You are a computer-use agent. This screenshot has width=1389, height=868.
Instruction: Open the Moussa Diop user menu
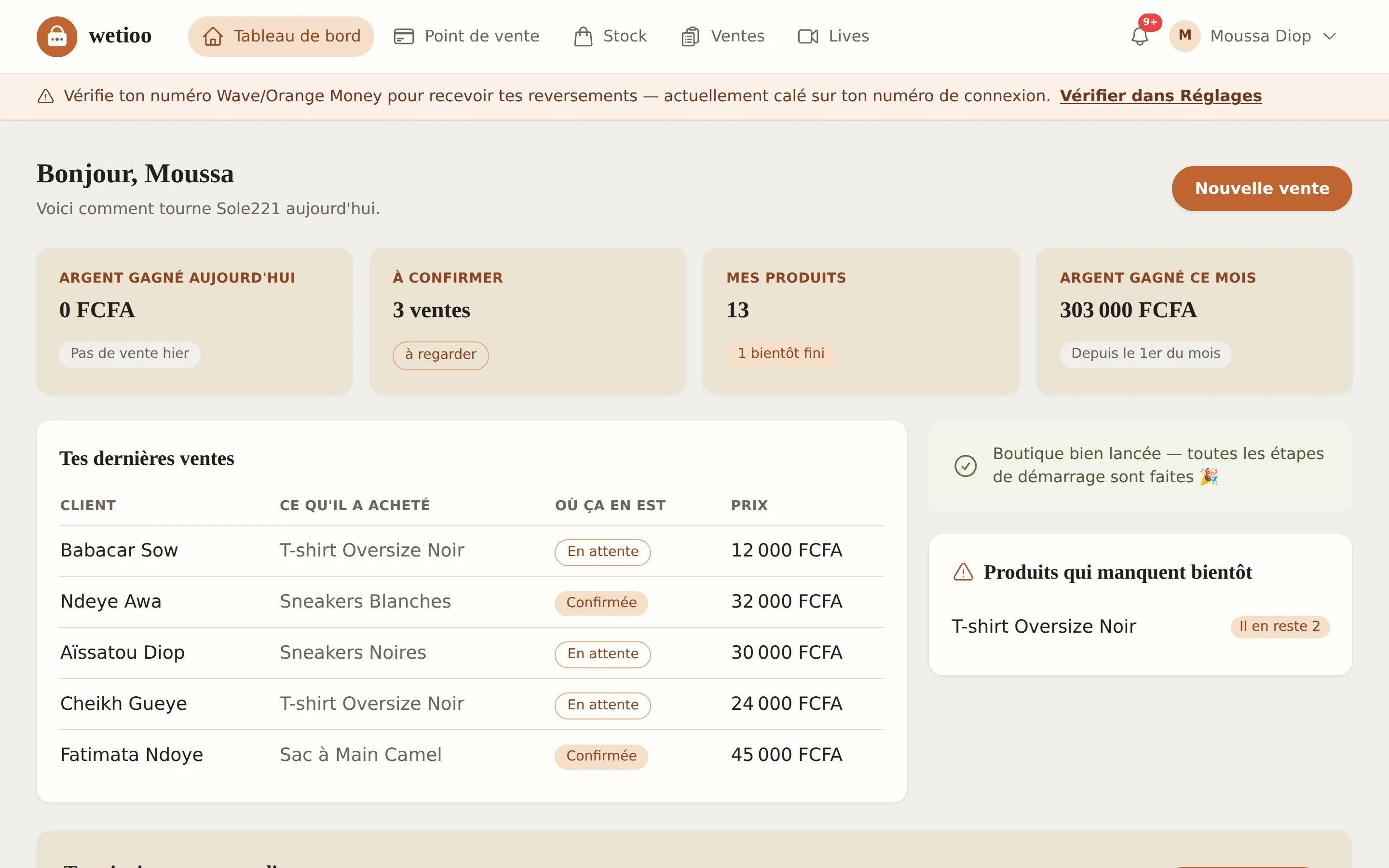coord(1253,36)
